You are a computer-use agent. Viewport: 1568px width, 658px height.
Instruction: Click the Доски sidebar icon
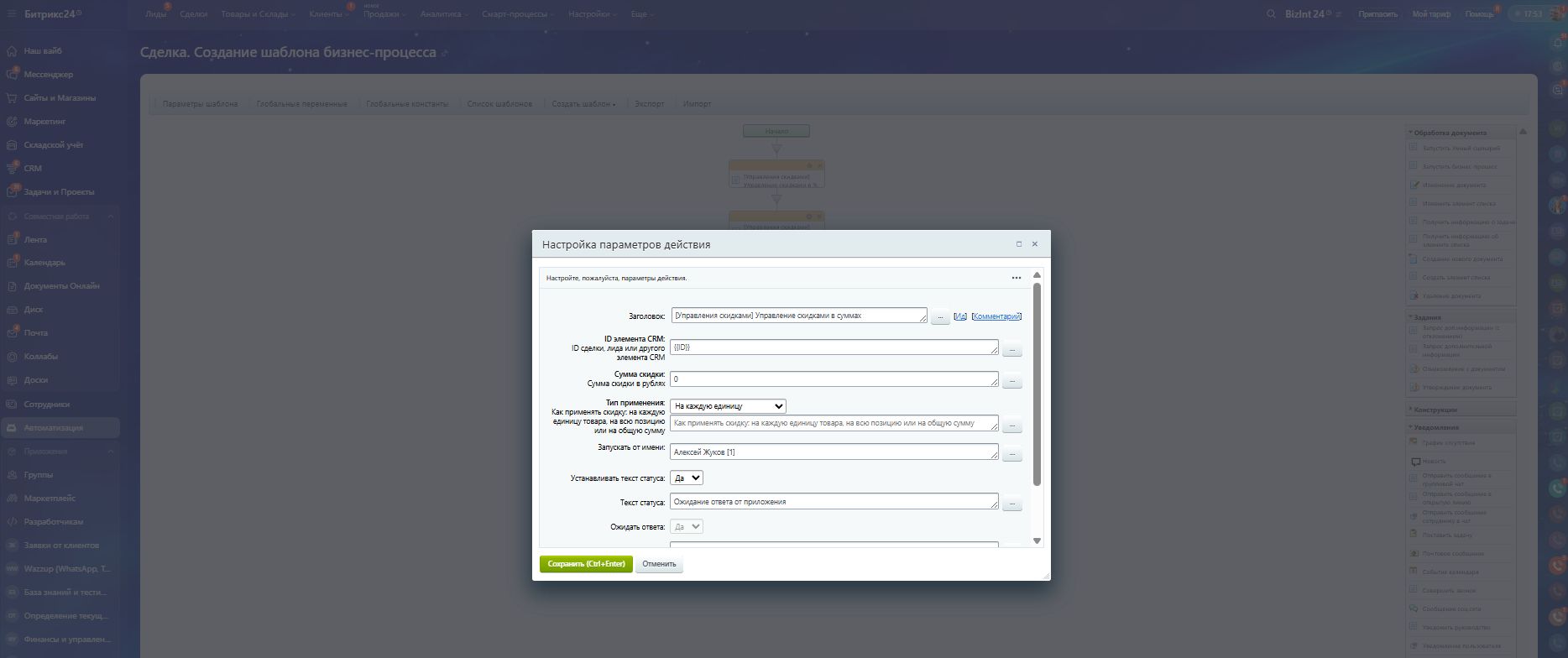pos(12,380)
